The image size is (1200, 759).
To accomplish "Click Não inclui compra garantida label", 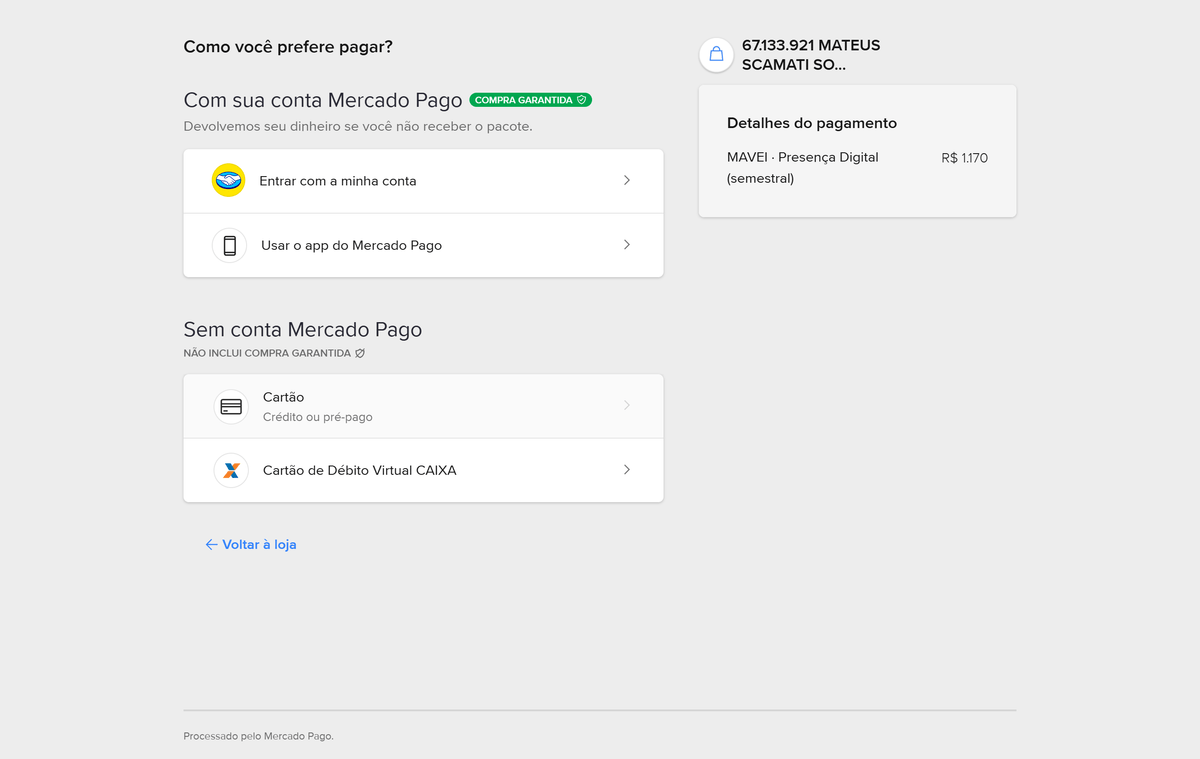I will tap(267, 353).
